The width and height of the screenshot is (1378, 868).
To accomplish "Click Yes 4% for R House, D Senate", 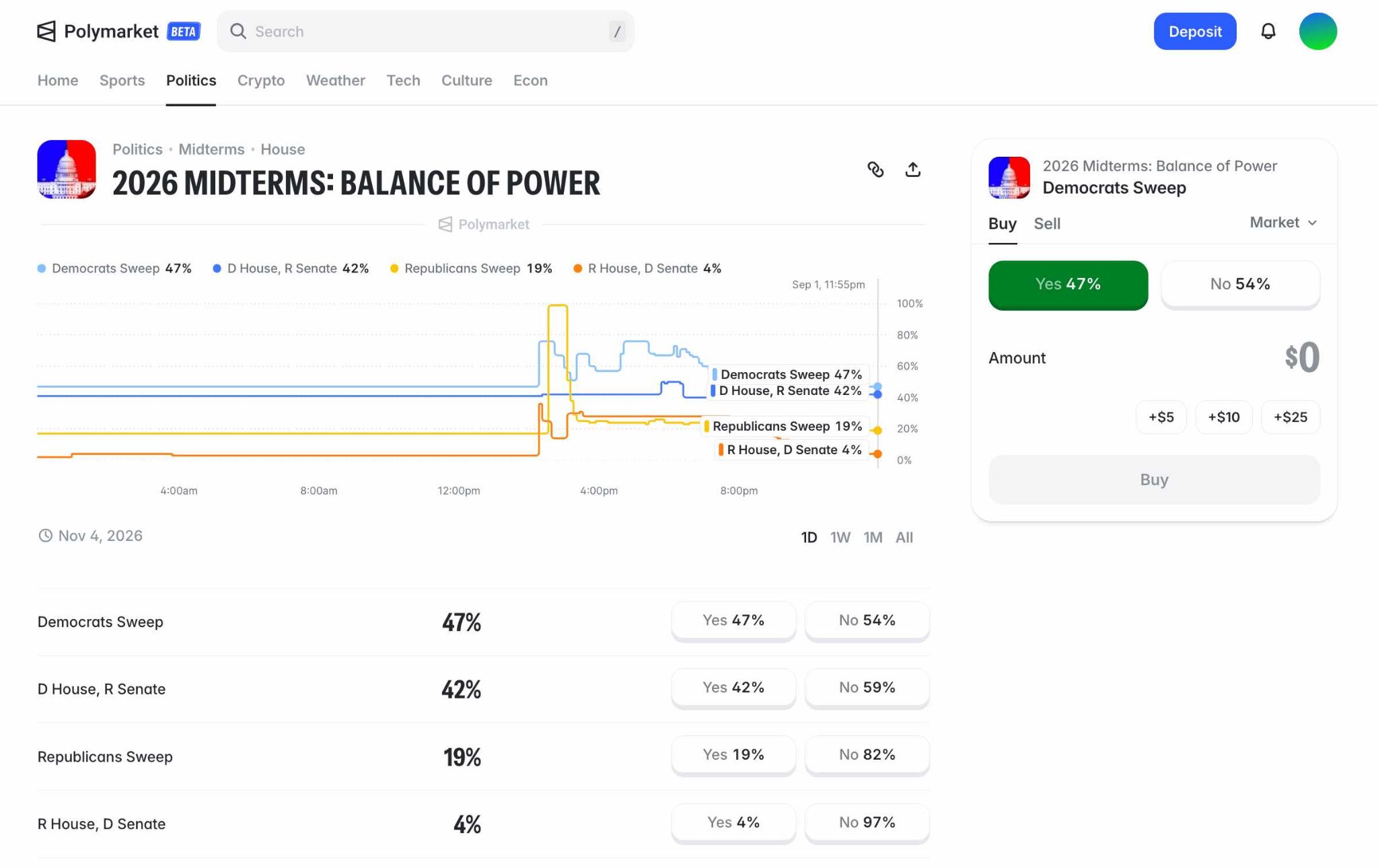I will pyautogui.click(x=733, y=822).
